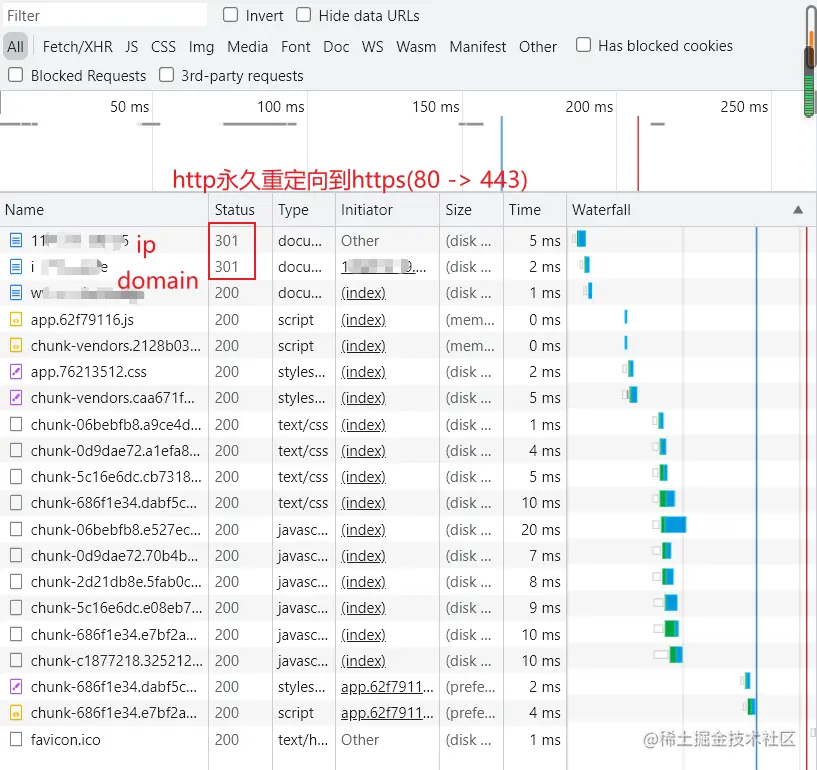Enable Blocked Requests checkbox
This screenshot has width=817, height=770.
[x=16, y=75]
